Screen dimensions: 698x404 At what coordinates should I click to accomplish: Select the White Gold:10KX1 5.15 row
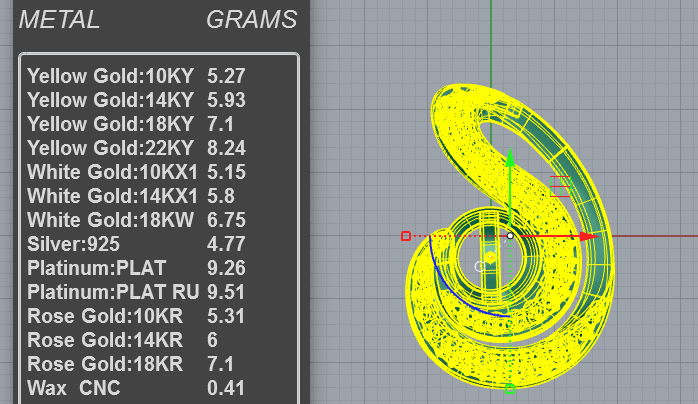tap(136, 172)
